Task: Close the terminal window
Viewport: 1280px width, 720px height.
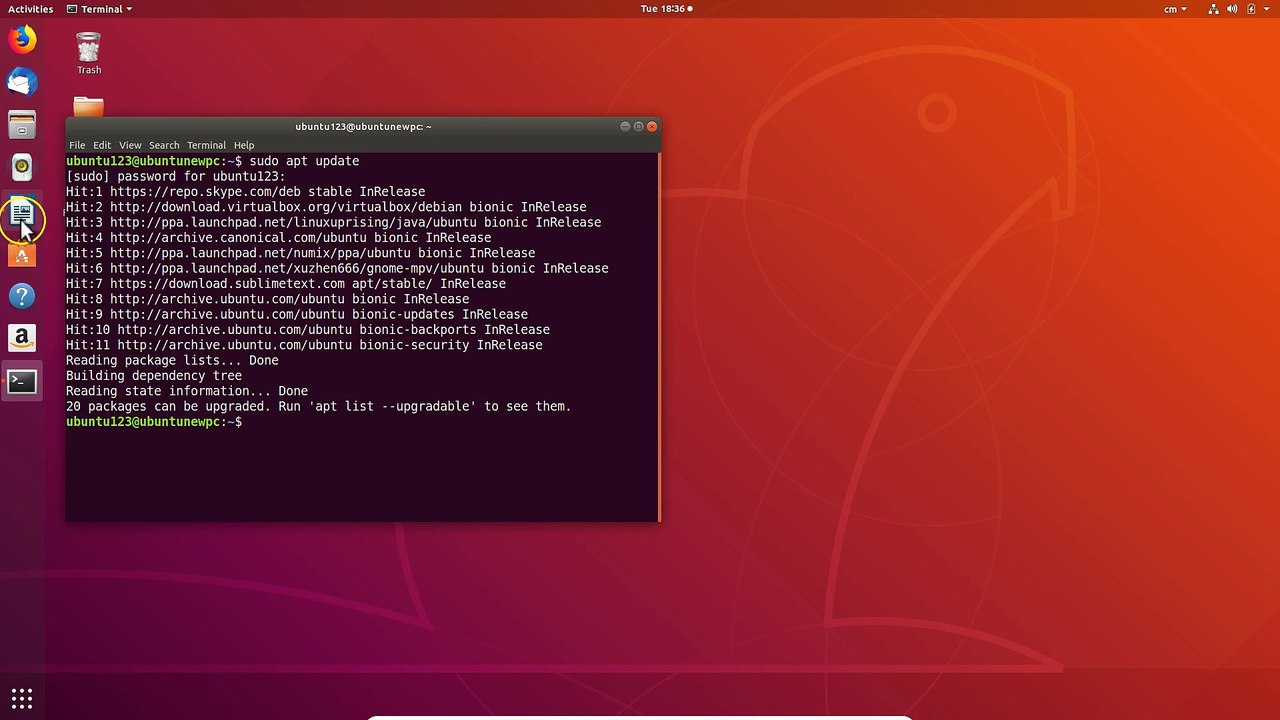Action: tap(652, 126)
